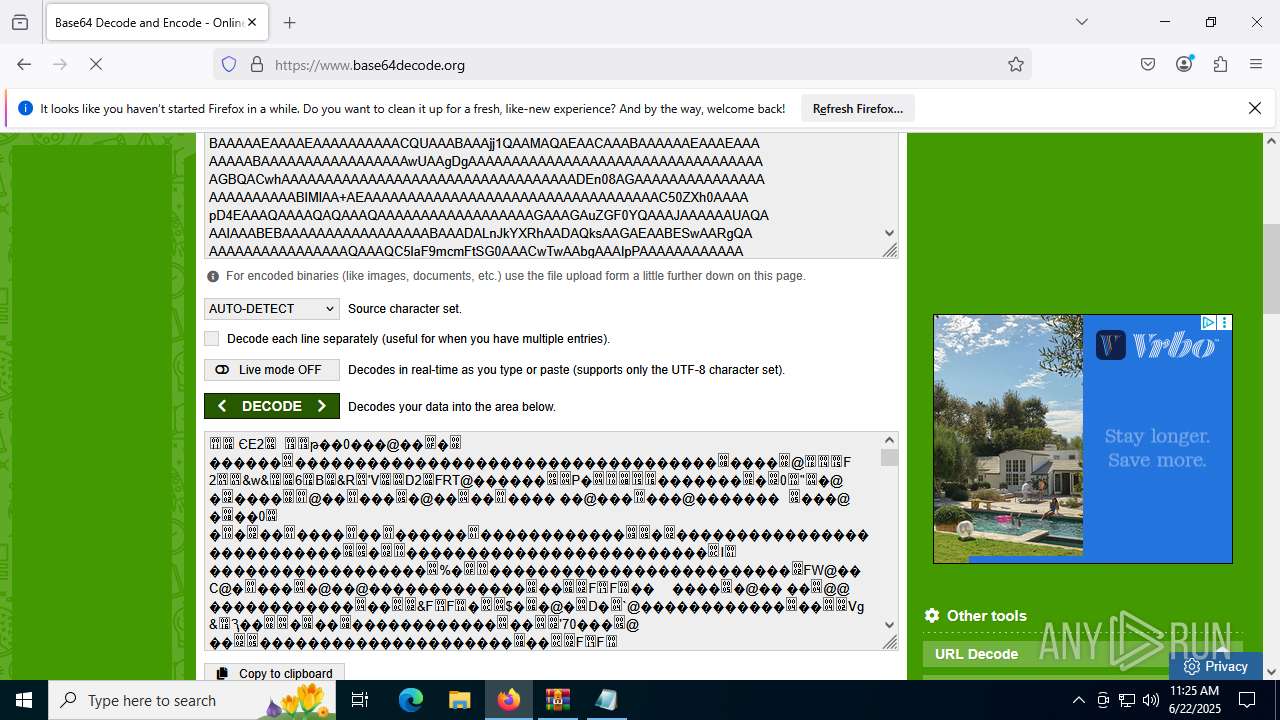Open the volume tray icon

point(1151,700)
